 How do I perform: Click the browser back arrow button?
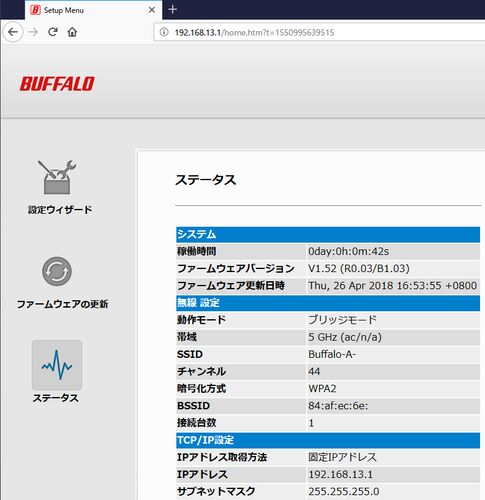point(13,32)
